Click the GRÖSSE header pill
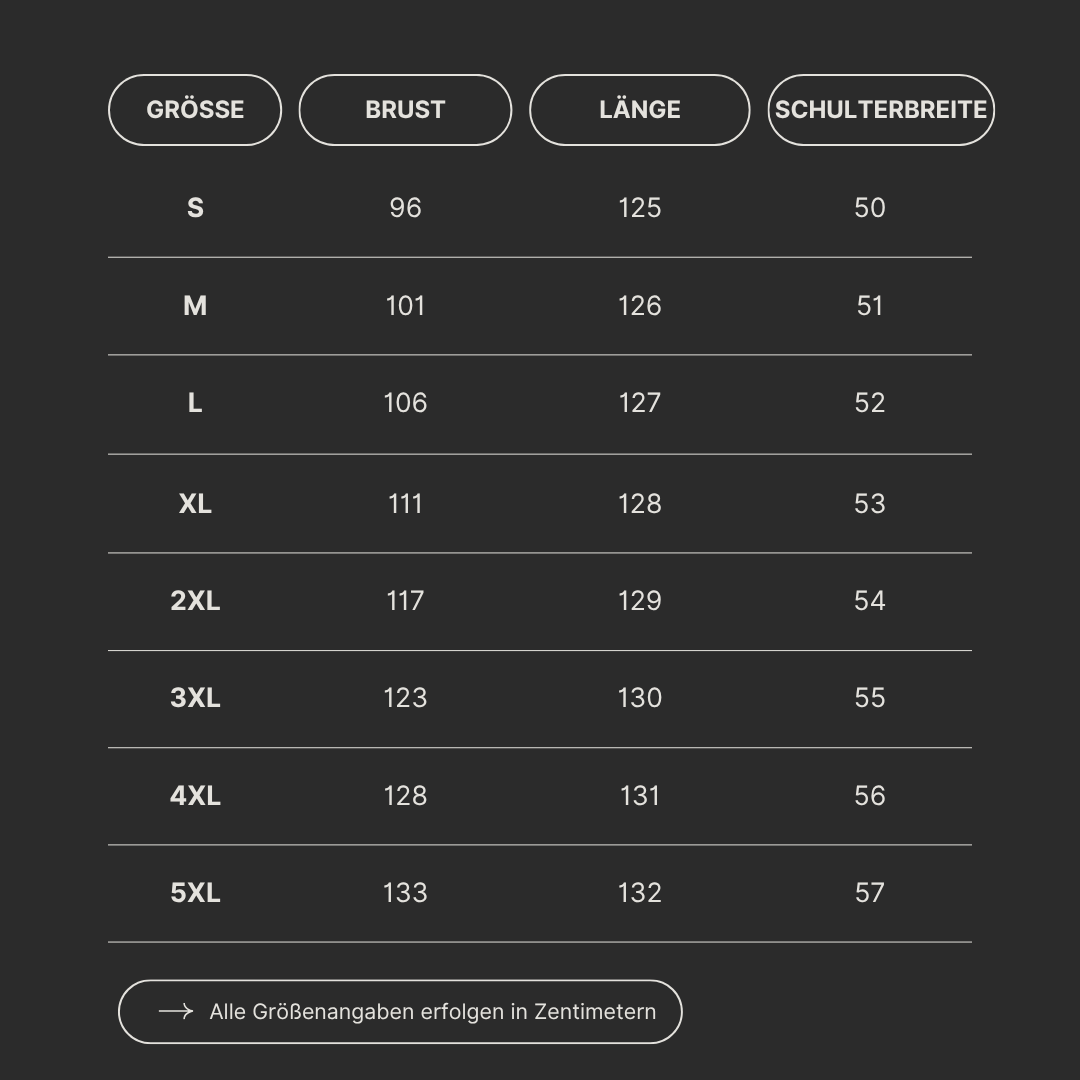This screenshot has width=1080, height=1080. coord(195,110)
